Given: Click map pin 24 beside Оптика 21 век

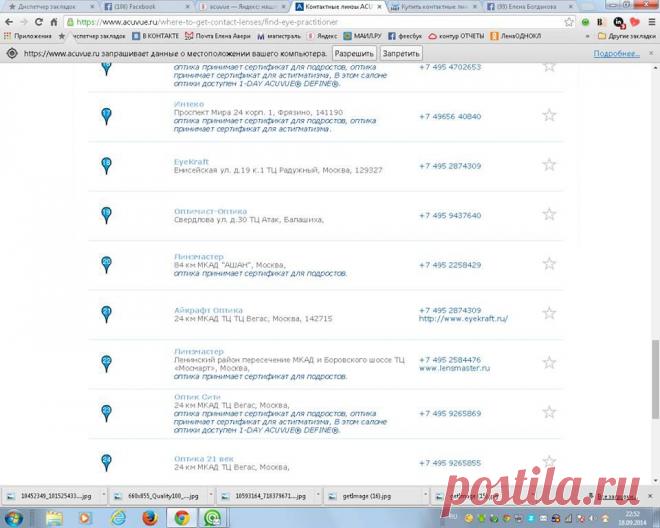Looking at the screenshot, I should (106, 462).
